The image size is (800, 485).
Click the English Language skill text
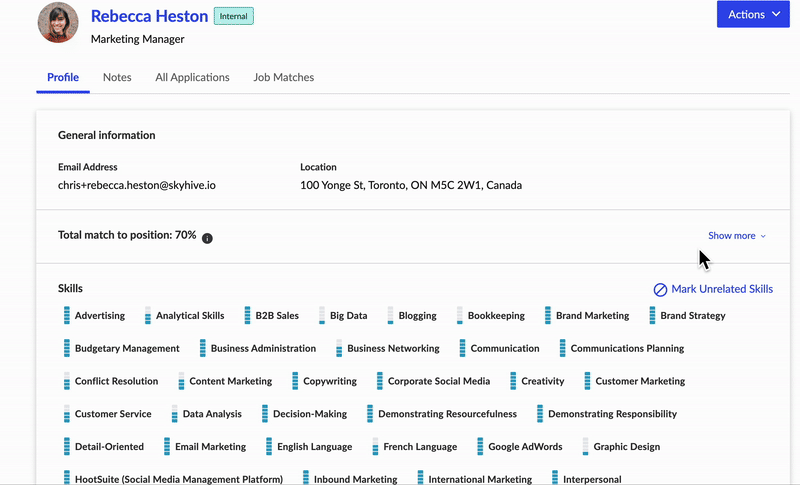click(314, 447)
